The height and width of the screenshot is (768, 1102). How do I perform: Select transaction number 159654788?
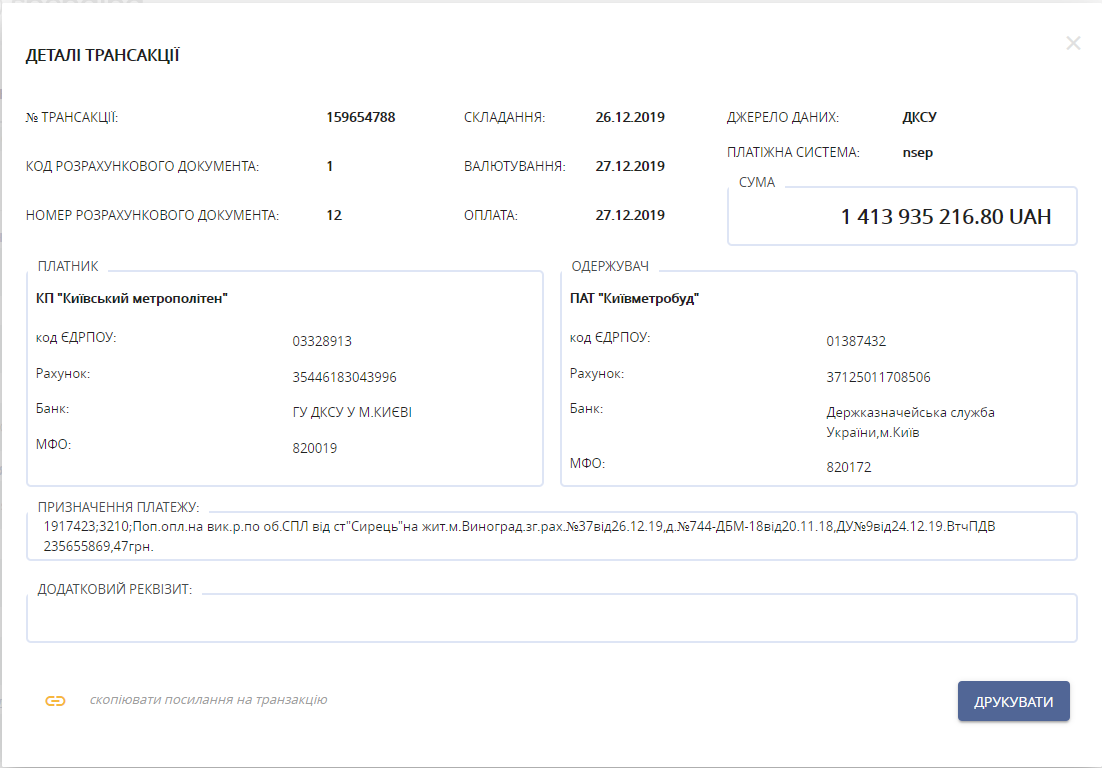tap(361, 117)
